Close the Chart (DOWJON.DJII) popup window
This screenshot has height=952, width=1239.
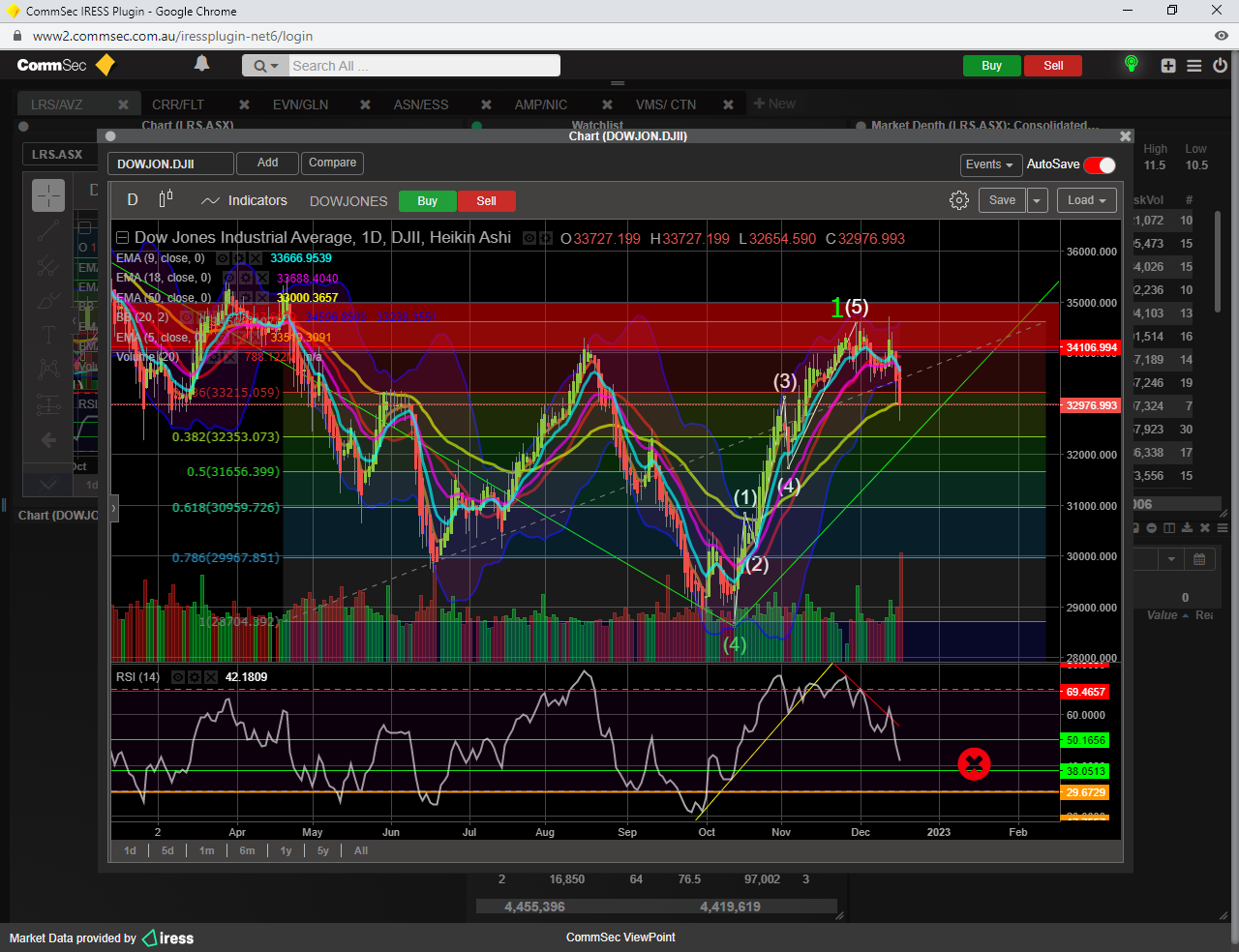click(1125, 136)
